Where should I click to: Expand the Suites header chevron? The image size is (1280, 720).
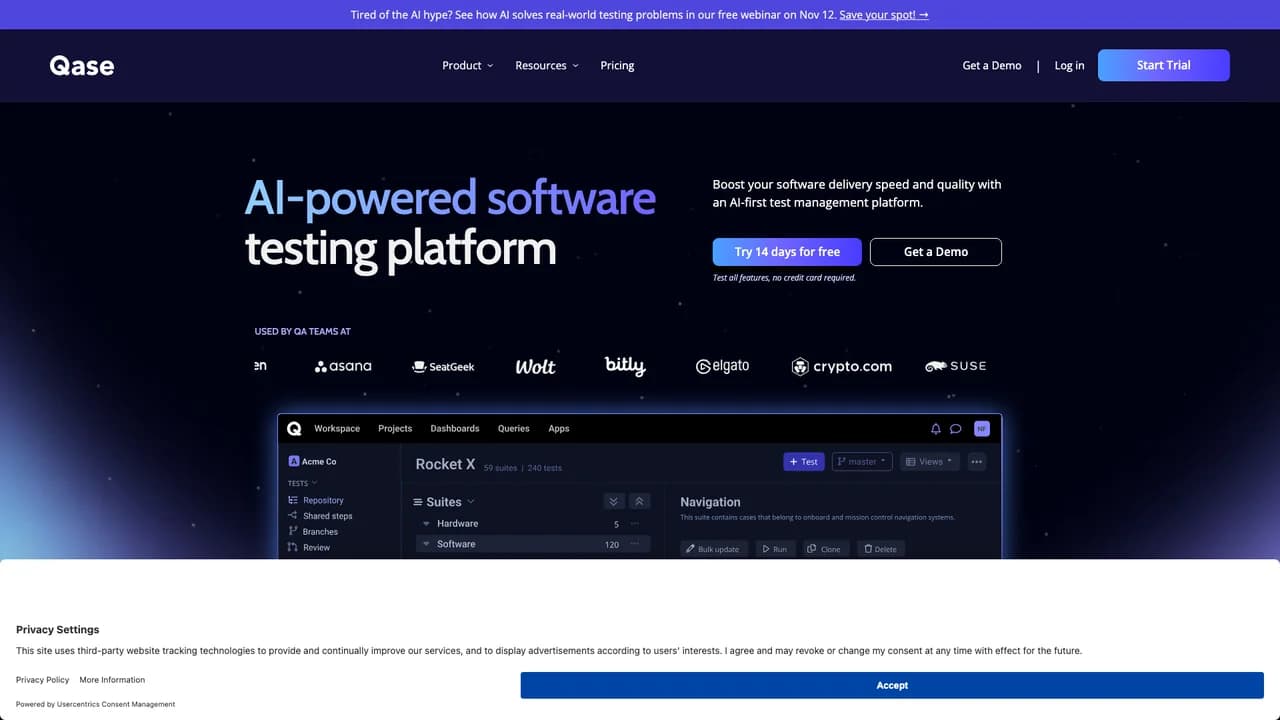(471, 502)
